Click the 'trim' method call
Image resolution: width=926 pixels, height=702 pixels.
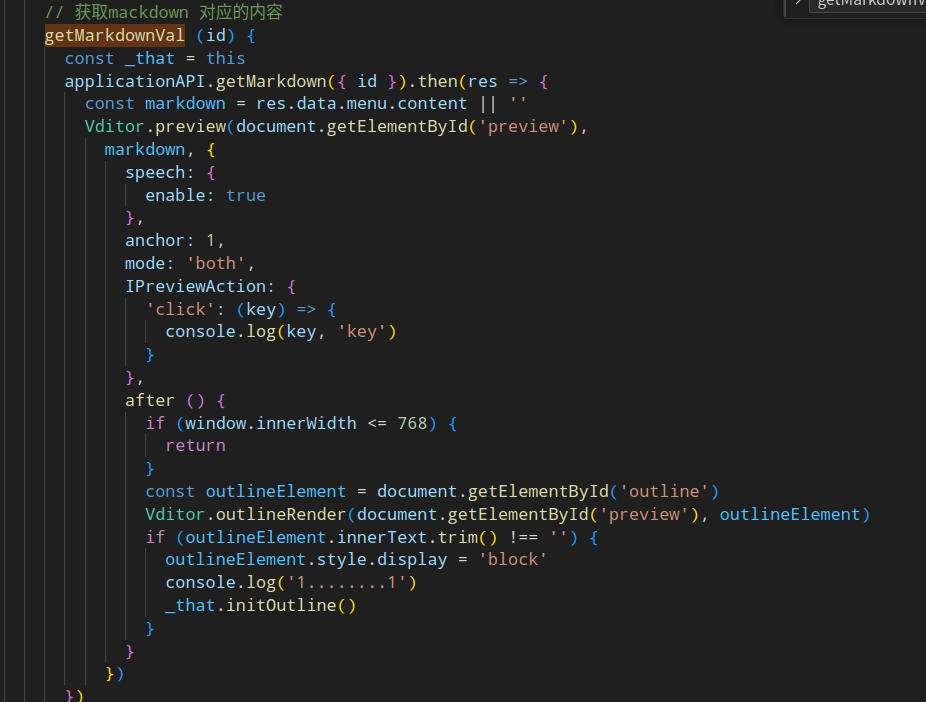[458, 537]
